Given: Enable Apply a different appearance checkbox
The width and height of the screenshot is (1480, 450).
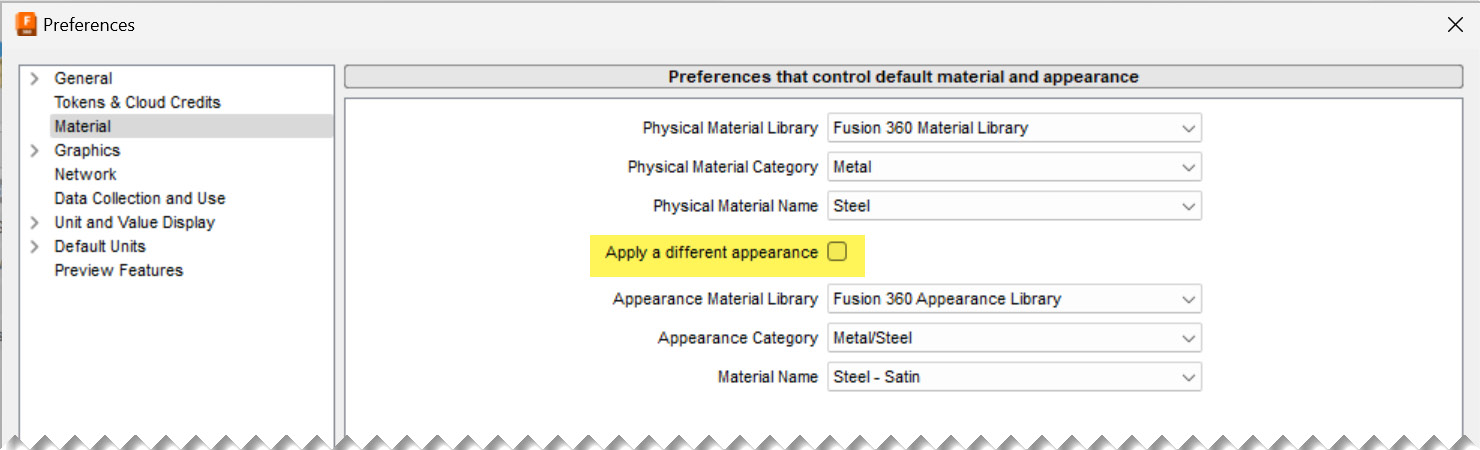Looking at the screenshot, I should [x=838, y=252].
